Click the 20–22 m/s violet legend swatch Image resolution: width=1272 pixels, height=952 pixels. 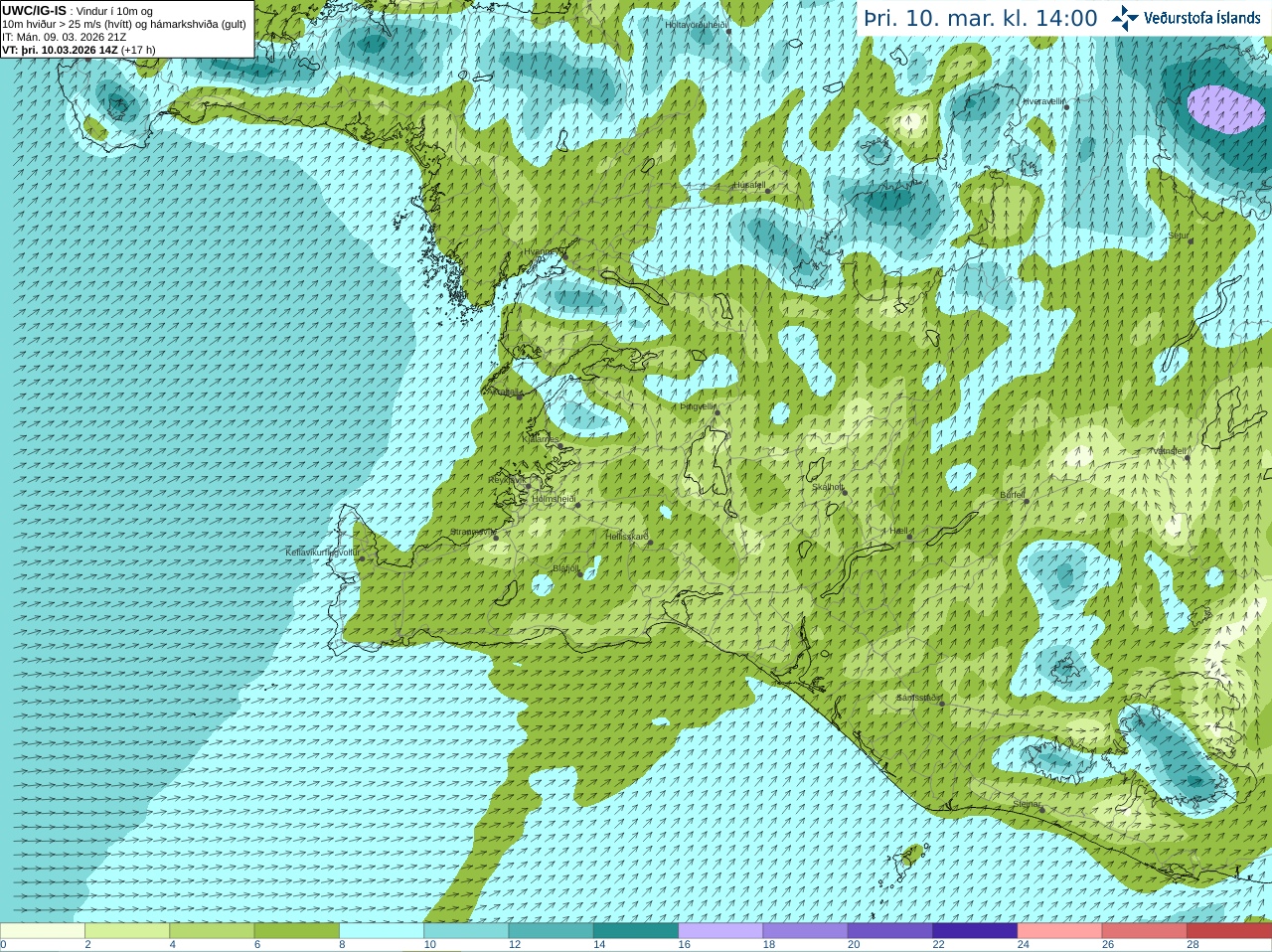[x=890, y=931]
